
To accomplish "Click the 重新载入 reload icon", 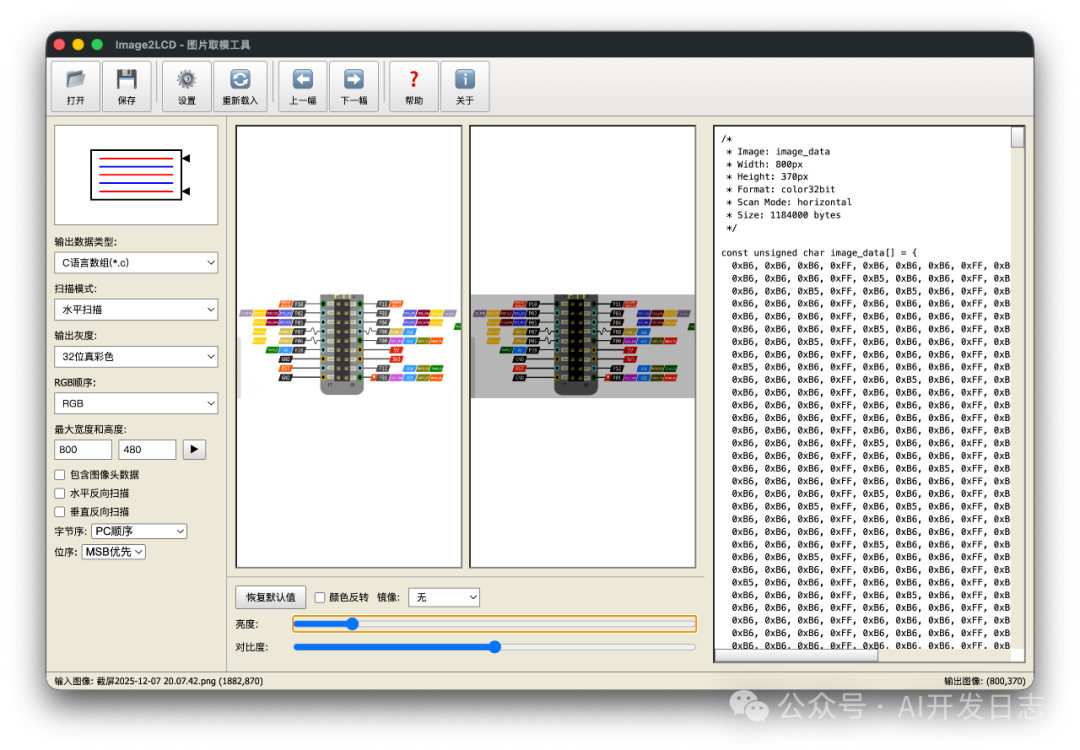I will tap(240, 86).
